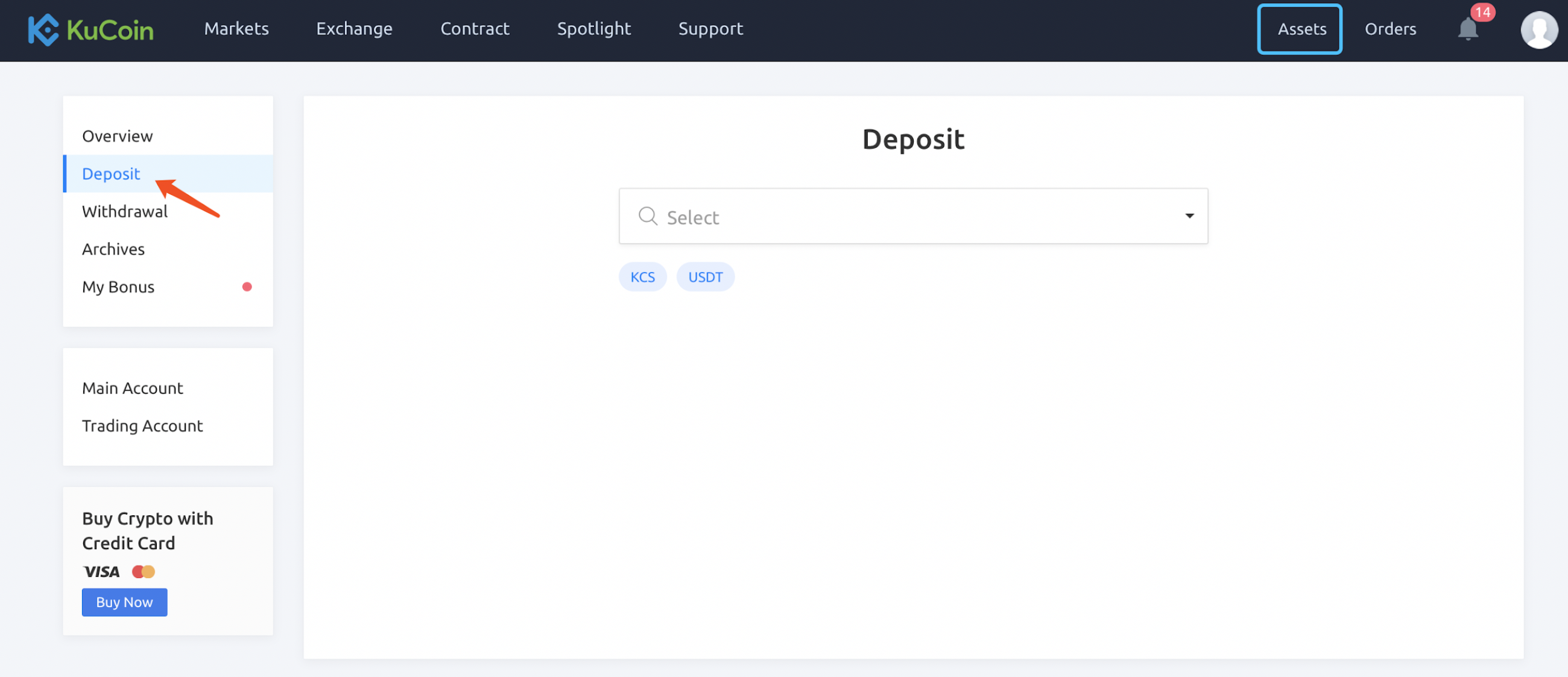This screenshot has height=677, width=1568.
Task: Open the notifications bell icon
Action: pyautogui.click(x=1467, y=30)
